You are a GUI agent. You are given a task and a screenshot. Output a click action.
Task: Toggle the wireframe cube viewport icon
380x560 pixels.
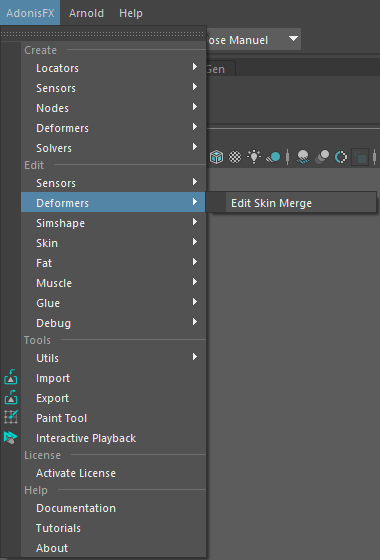pyautogui.click(x=216, y=157)
